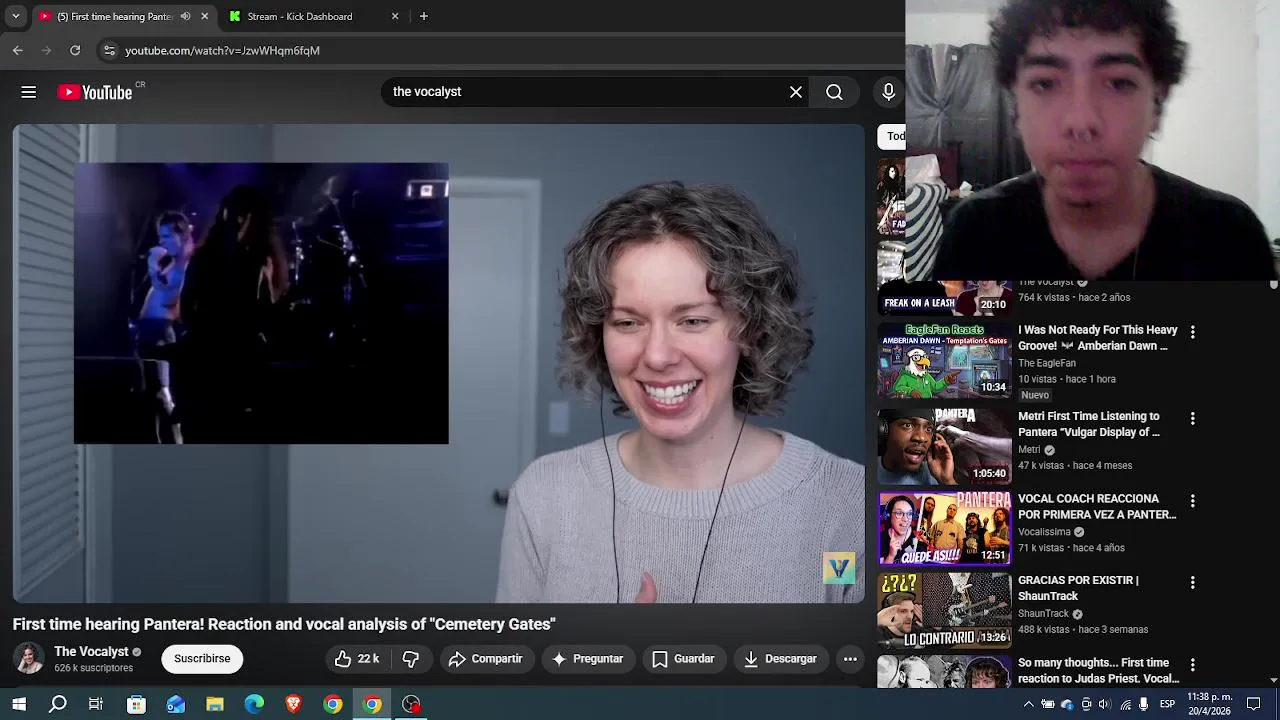The height and width of the screenshot is (720, 1280).
Task: Download video with Descargar button
Action: coord(781,659)
